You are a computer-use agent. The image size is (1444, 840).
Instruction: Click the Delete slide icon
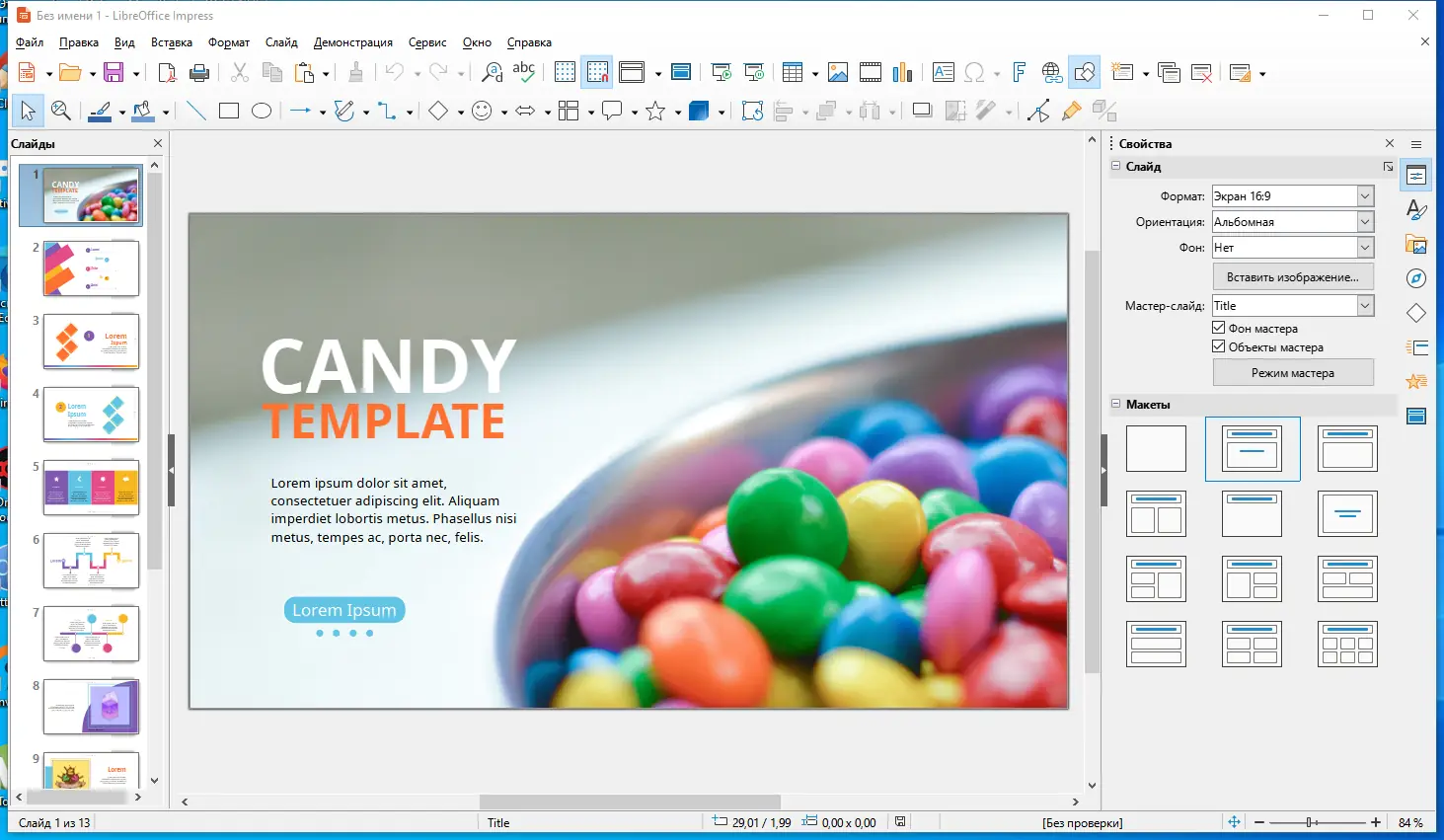[1202, 72]
